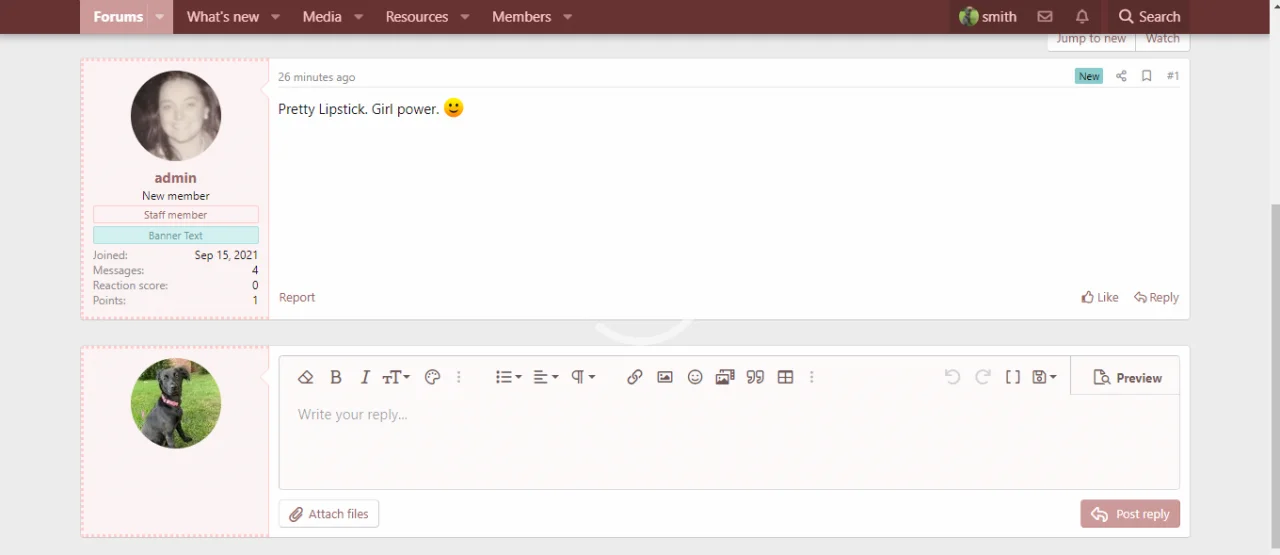Toggle italic text formatting
1280x555 pixels.
pyautogui.click(x=365, y=377)
